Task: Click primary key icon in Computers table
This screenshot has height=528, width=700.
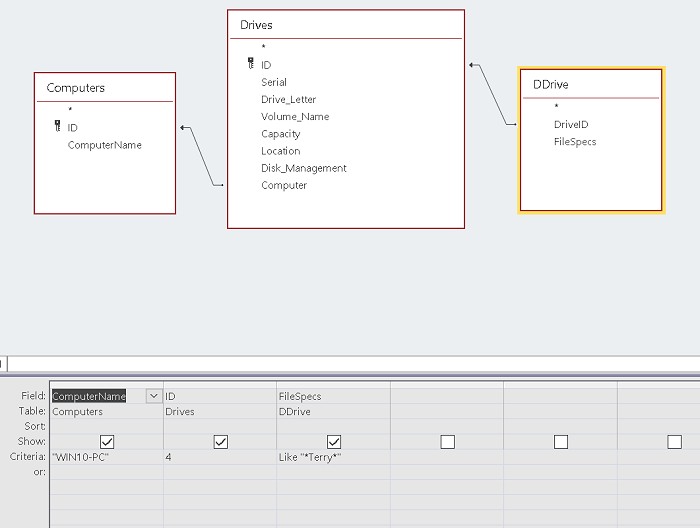Action: coord(58,127)
